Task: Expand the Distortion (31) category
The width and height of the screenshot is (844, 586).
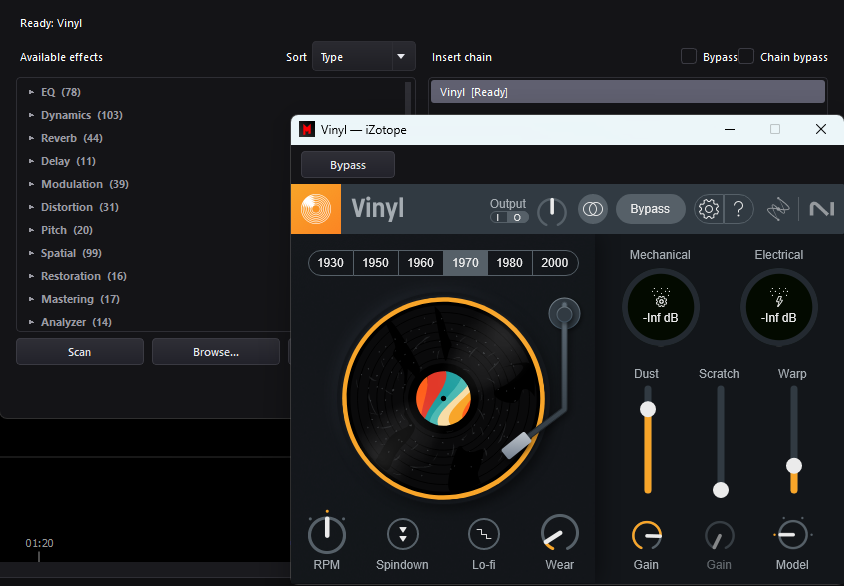Action: [32, 207]
